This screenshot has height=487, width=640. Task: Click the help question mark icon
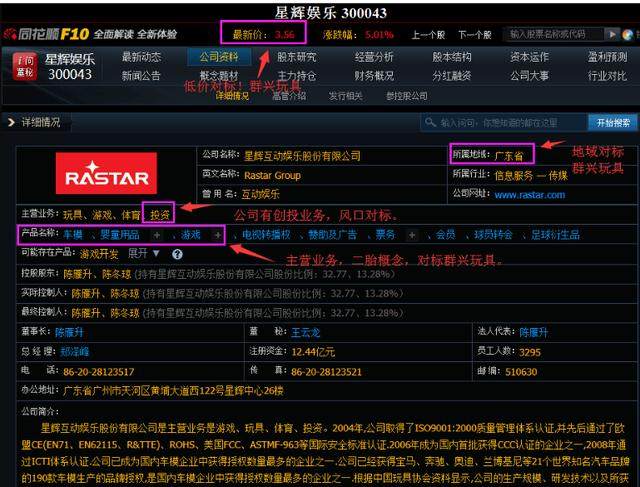click(177, 254)
